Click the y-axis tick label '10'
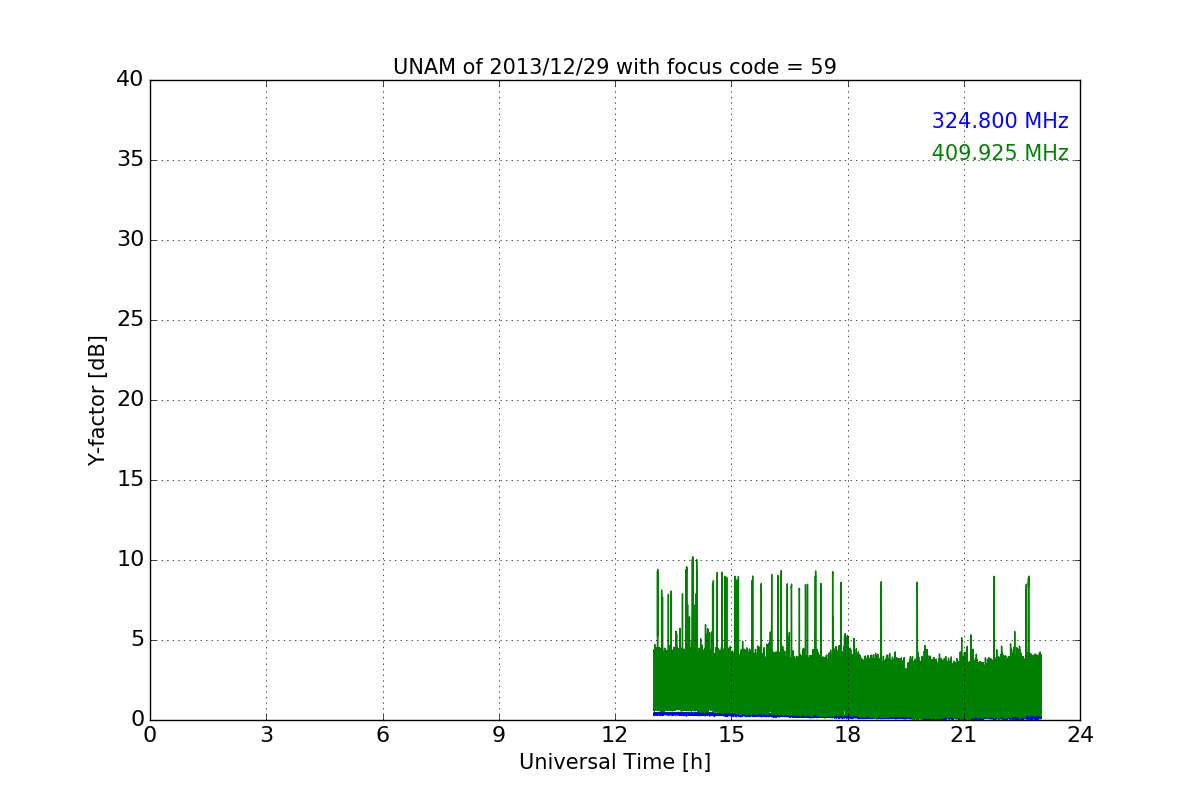The image size is (1200, 800). click(x=130, y=560)
